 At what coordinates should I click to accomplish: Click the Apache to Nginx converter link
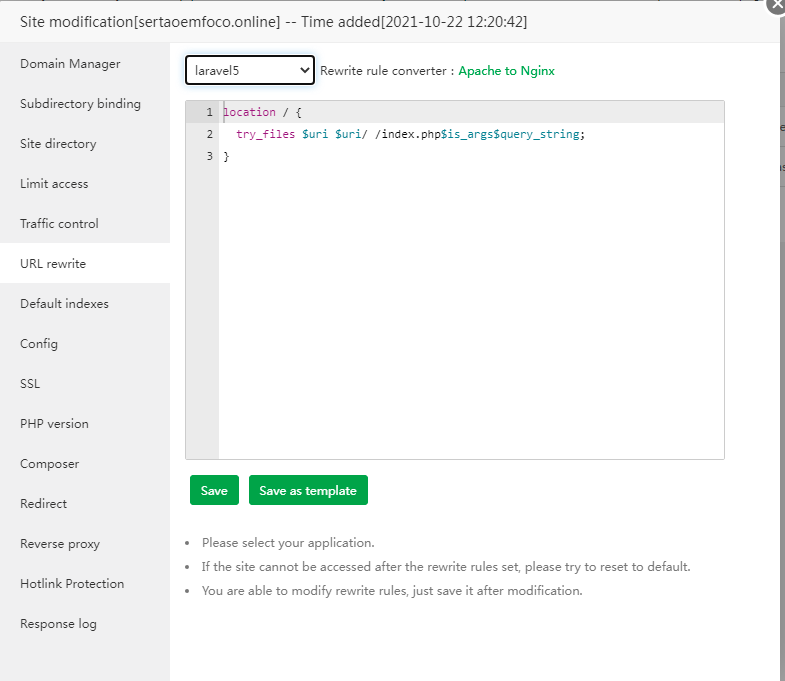pyautogui.click(x=506, y=71)
